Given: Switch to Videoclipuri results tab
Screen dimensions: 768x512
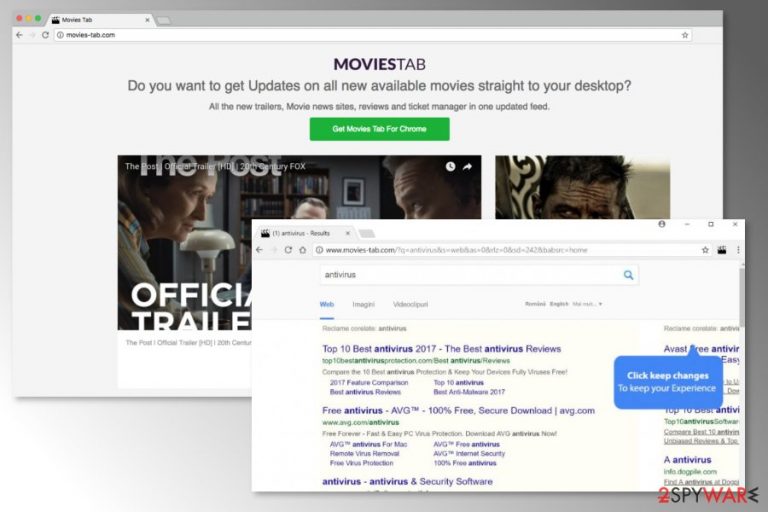Looking at the screenshot, I should [x=410, y=304].
